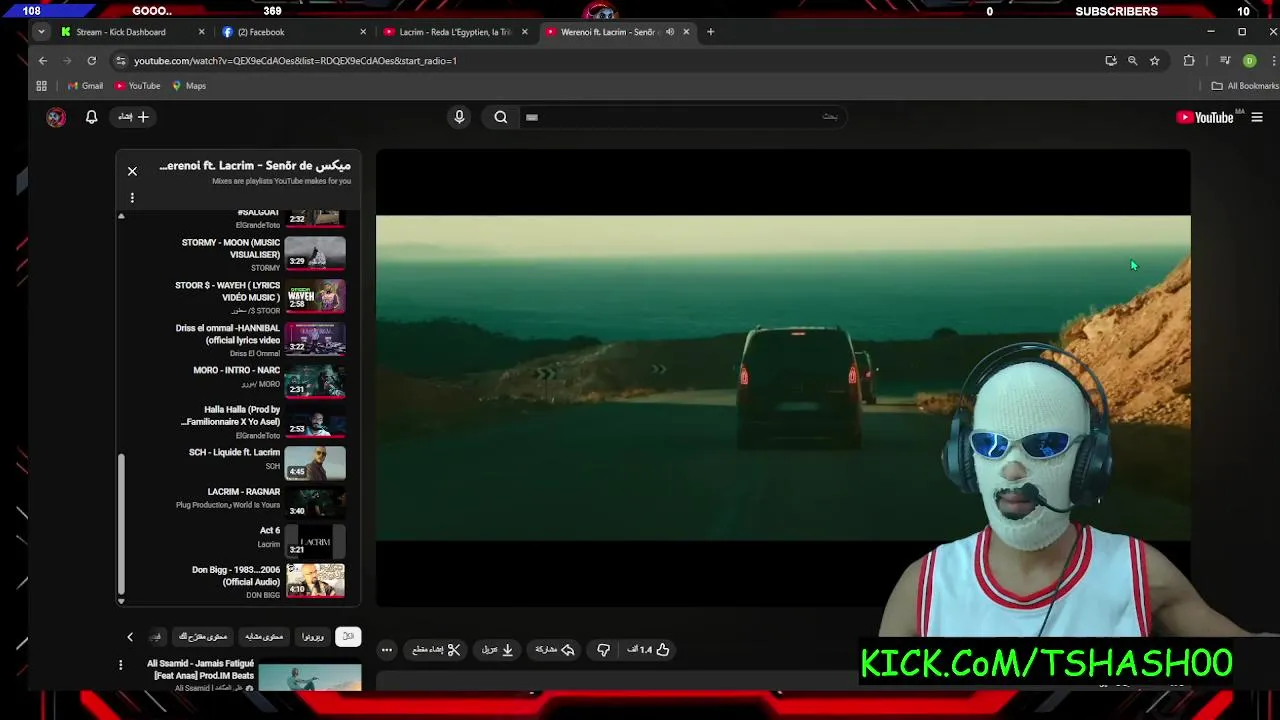Select the second filter chip

313,637
